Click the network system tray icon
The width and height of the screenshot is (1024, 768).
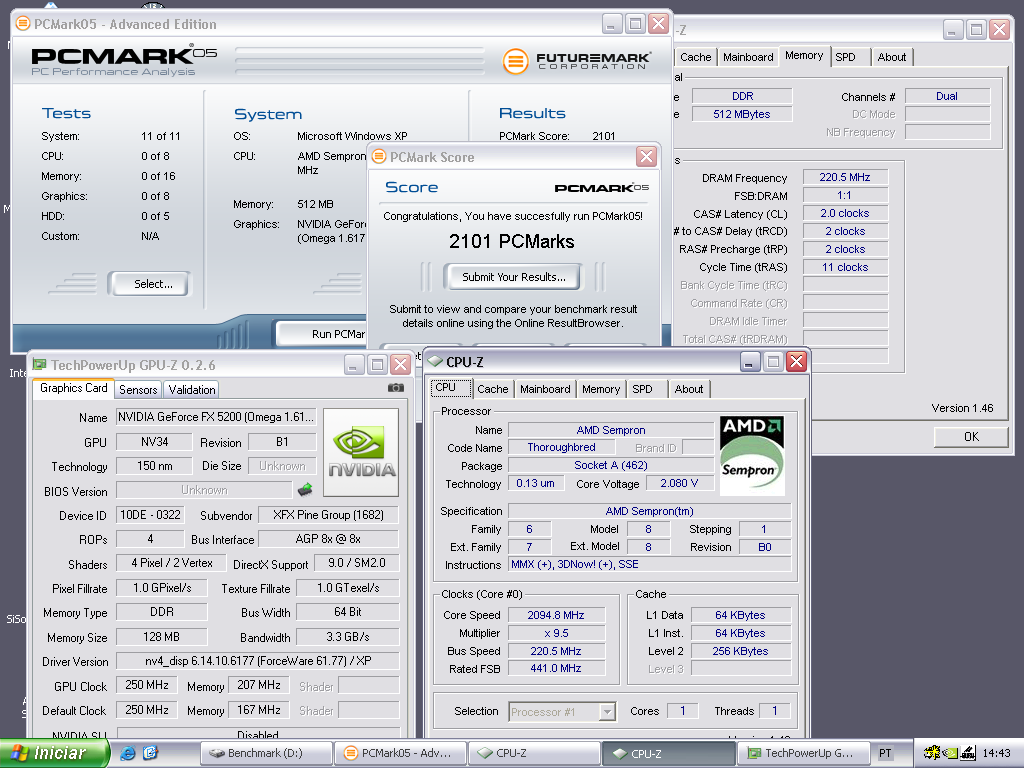[x=967, y=753]
